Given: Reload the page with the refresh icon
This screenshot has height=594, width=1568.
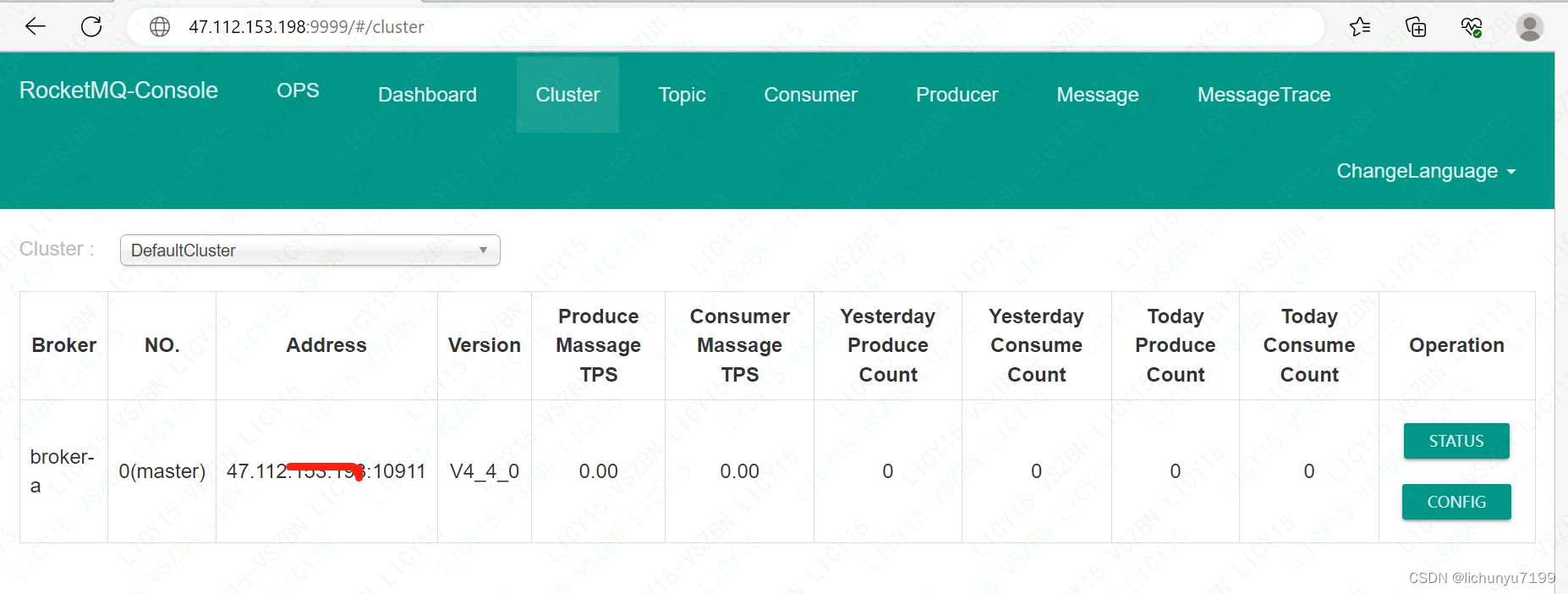Looking at the screenshot, I should tap(91, 26).
